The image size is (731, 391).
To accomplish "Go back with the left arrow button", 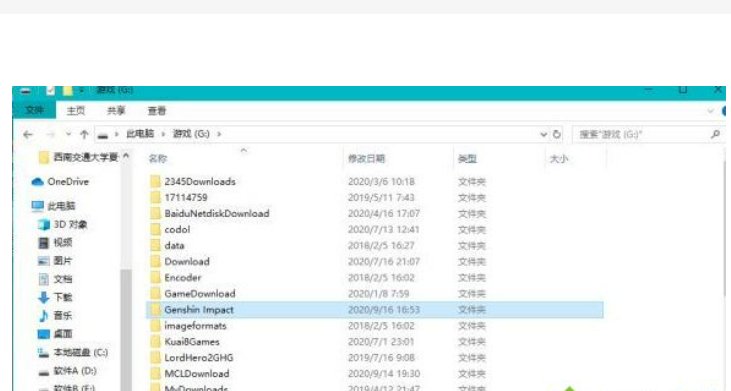I will tap(28, 135).
